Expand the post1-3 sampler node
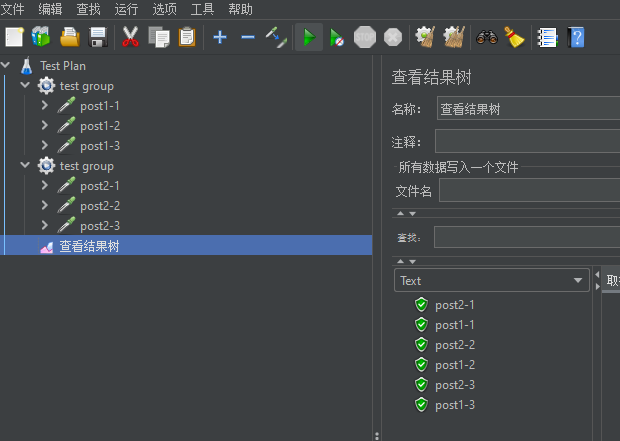Viewport: 620px width, 441px height. point(45,145)
